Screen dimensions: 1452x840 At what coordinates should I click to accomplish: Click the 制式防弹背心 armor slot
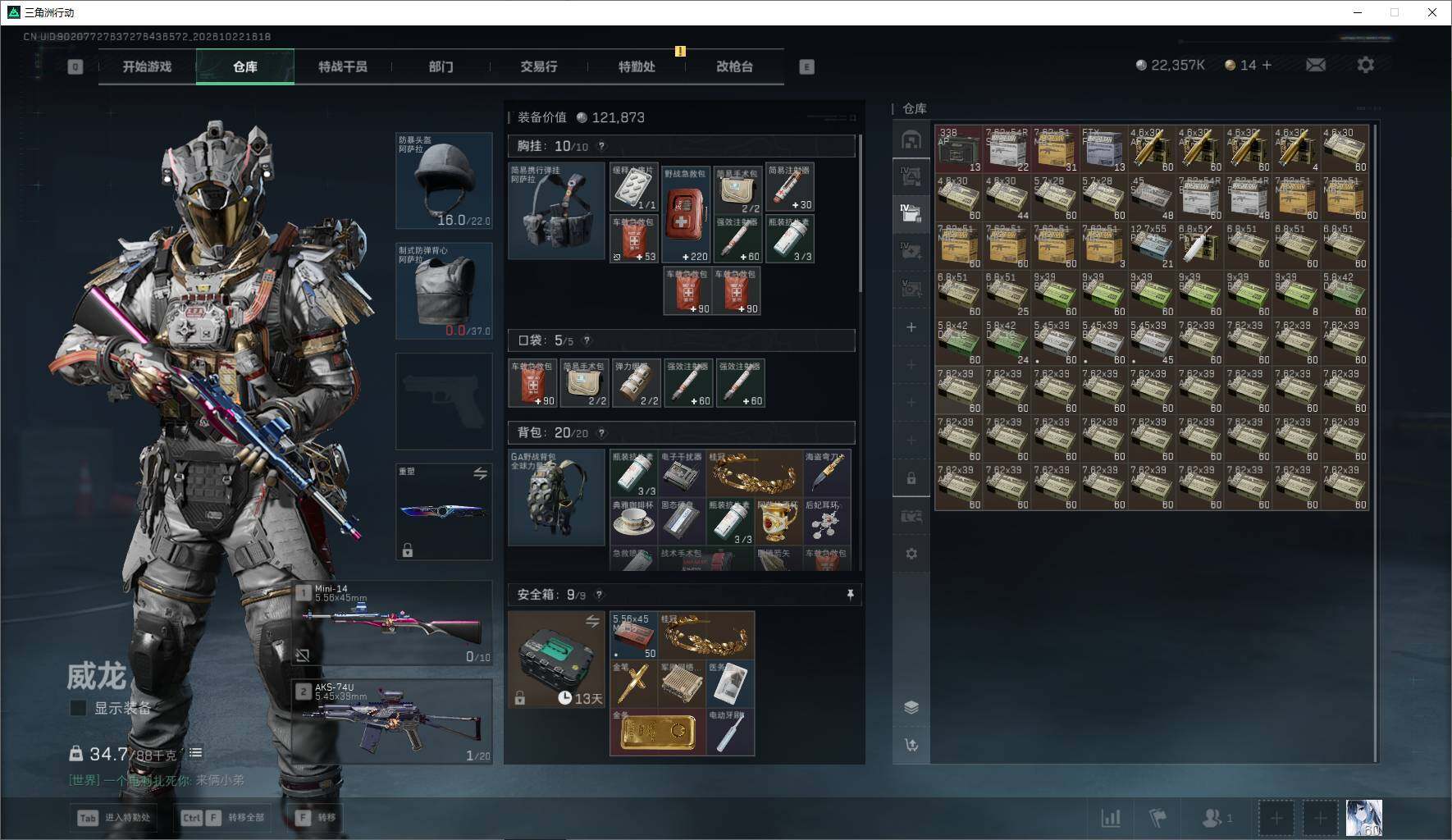[x=444, y=290]
